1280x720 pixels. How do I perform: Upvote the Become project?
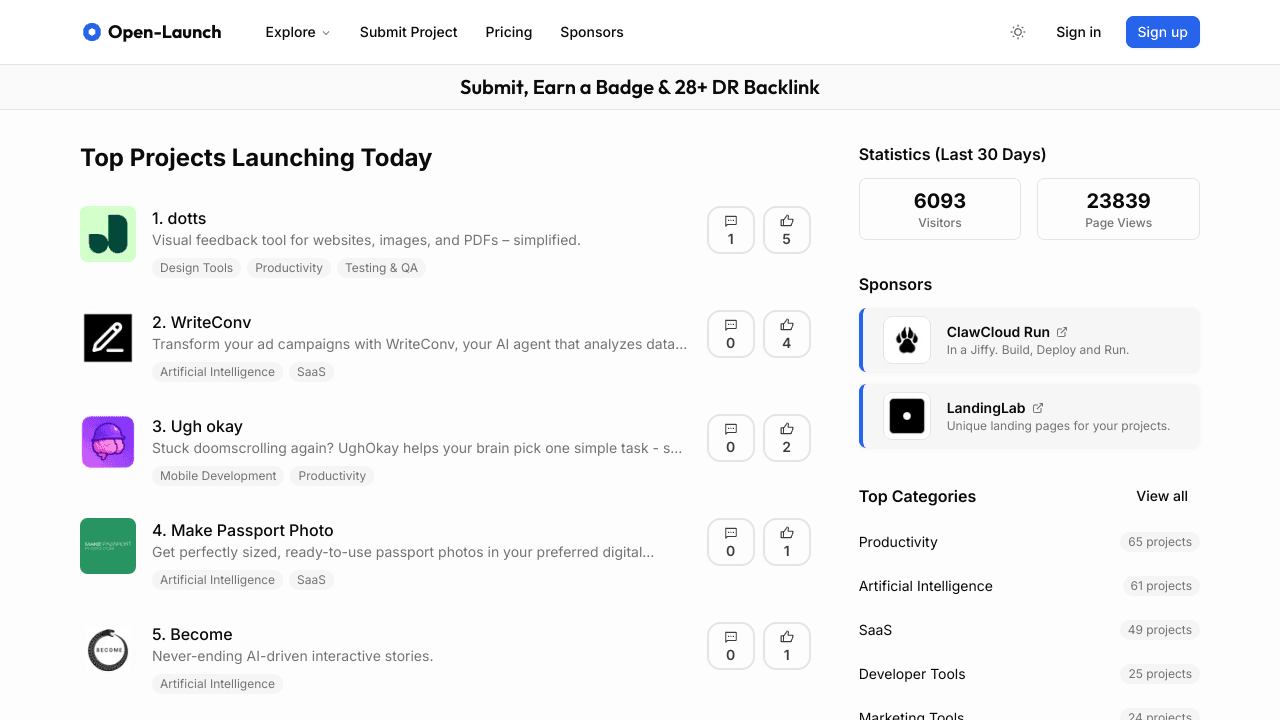coord(787,646)
